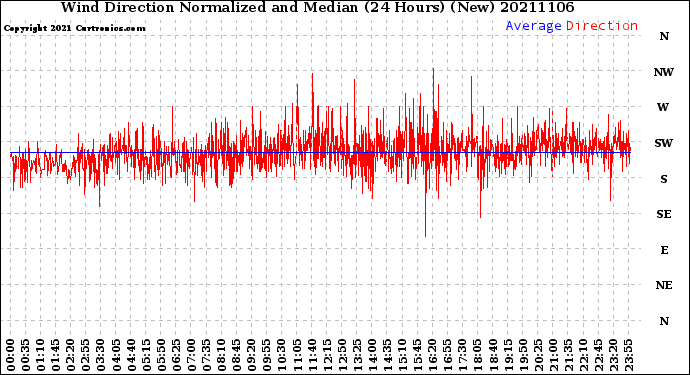The height and width of the screenshot is (375, 690).
Task: Click the 22:45 time axis label
Action: (x=598, y=355)
